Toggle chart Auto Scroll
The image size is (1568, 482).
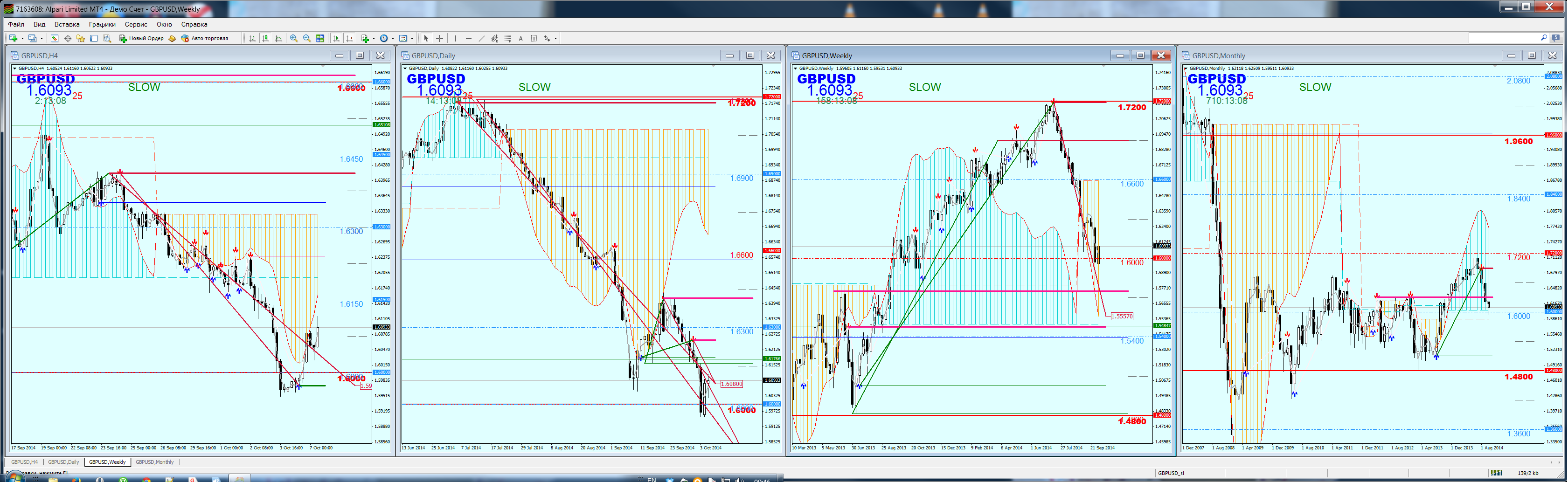(x=336, y=38)
